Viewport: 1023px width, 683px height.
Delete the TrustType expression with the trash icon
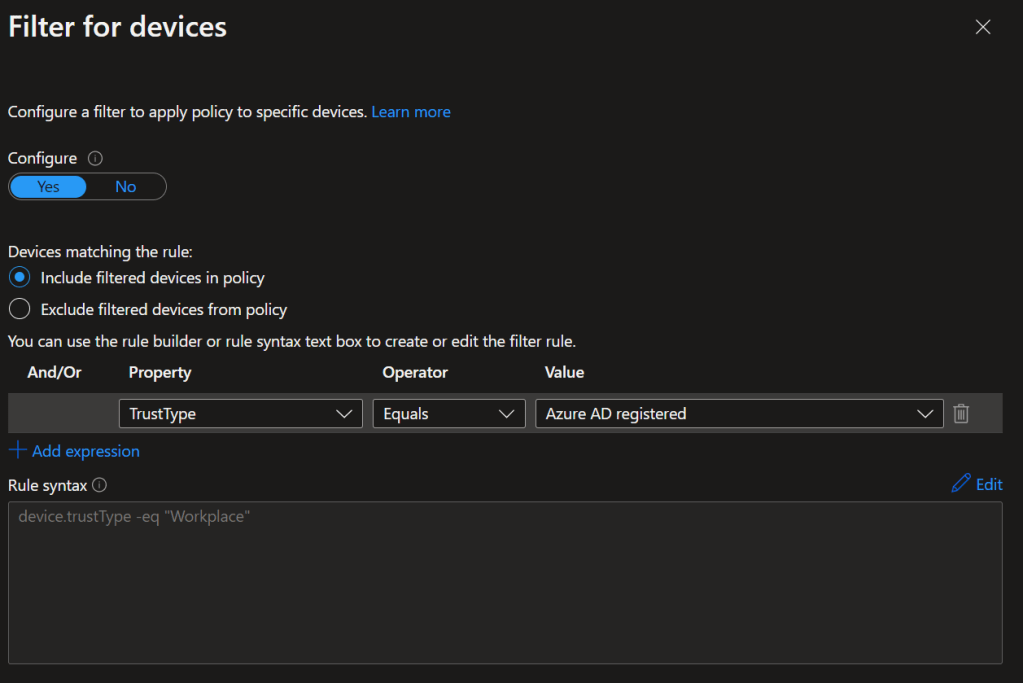point(961,413)
